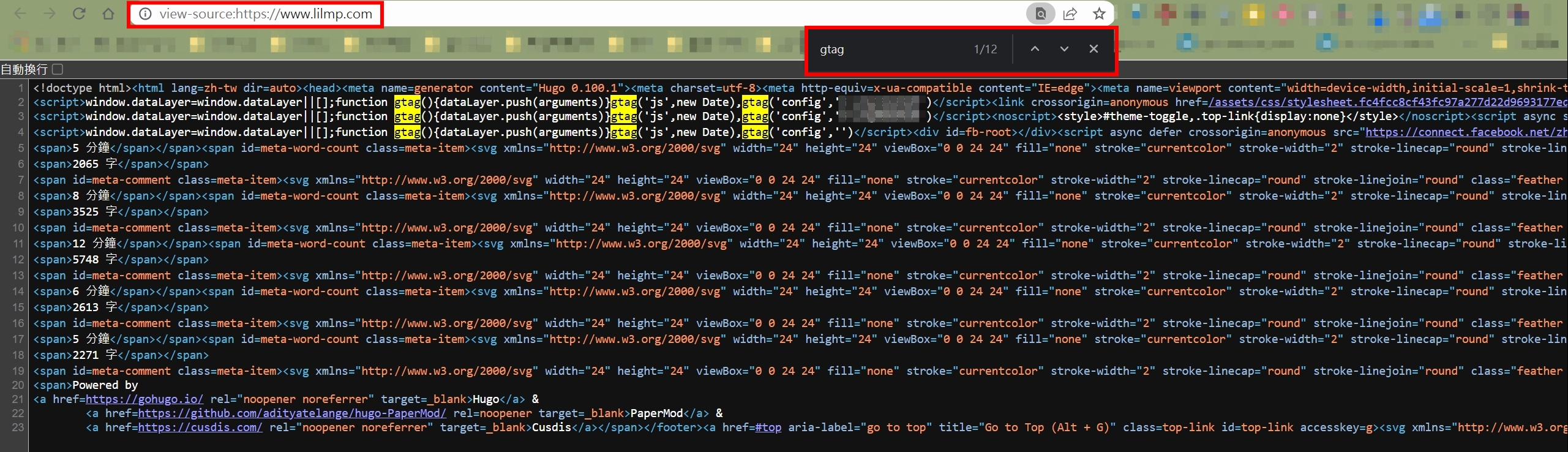Click the highlighted gtag on line 4 function
1568x452 pixels.
(x=407, y=132)
